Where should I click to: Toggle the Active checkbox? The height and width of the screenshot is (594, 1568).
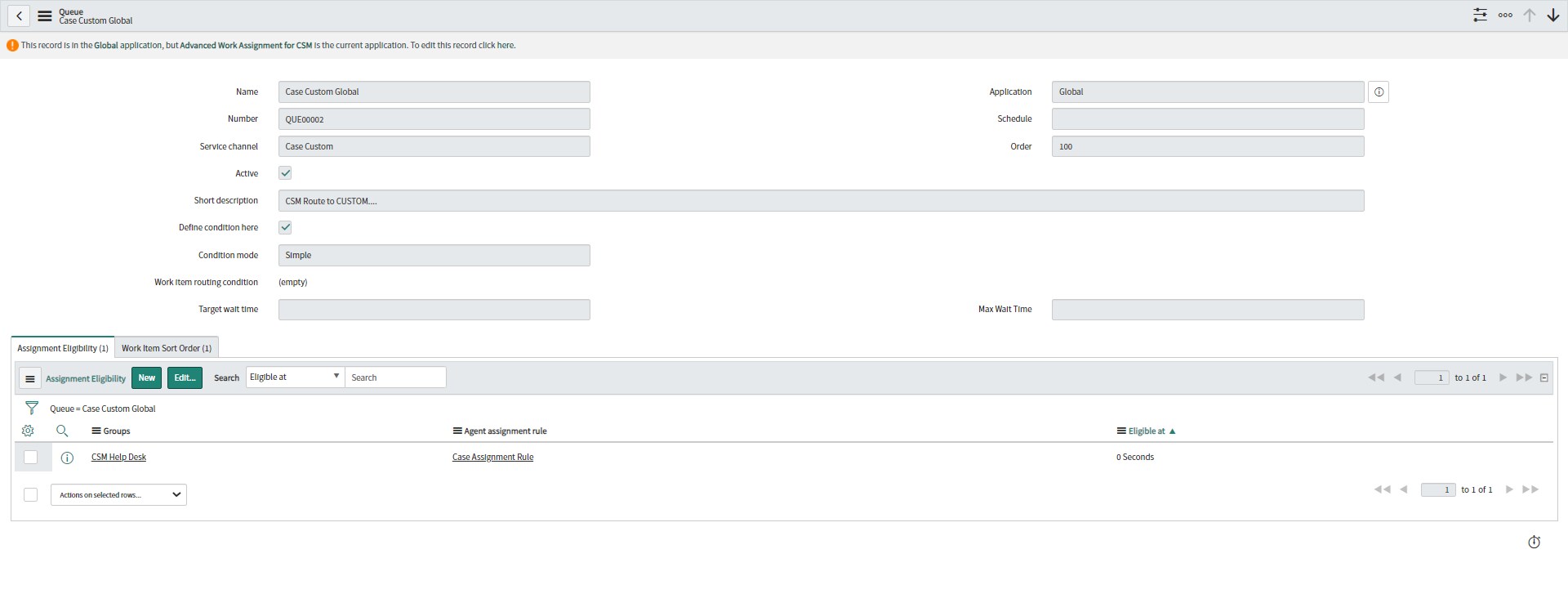point(285,173)
